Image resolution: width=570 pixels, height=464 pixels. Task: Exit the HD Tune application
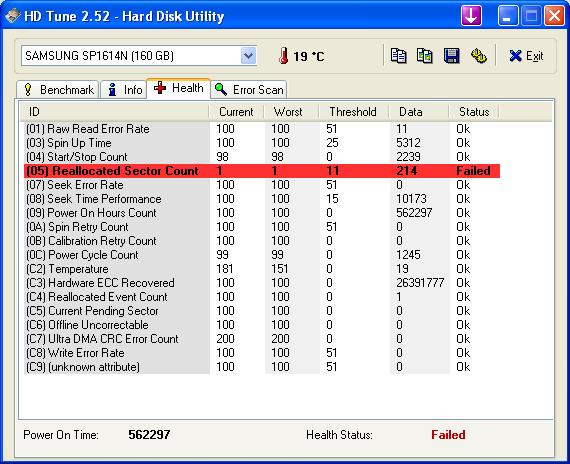click(526, 56)
